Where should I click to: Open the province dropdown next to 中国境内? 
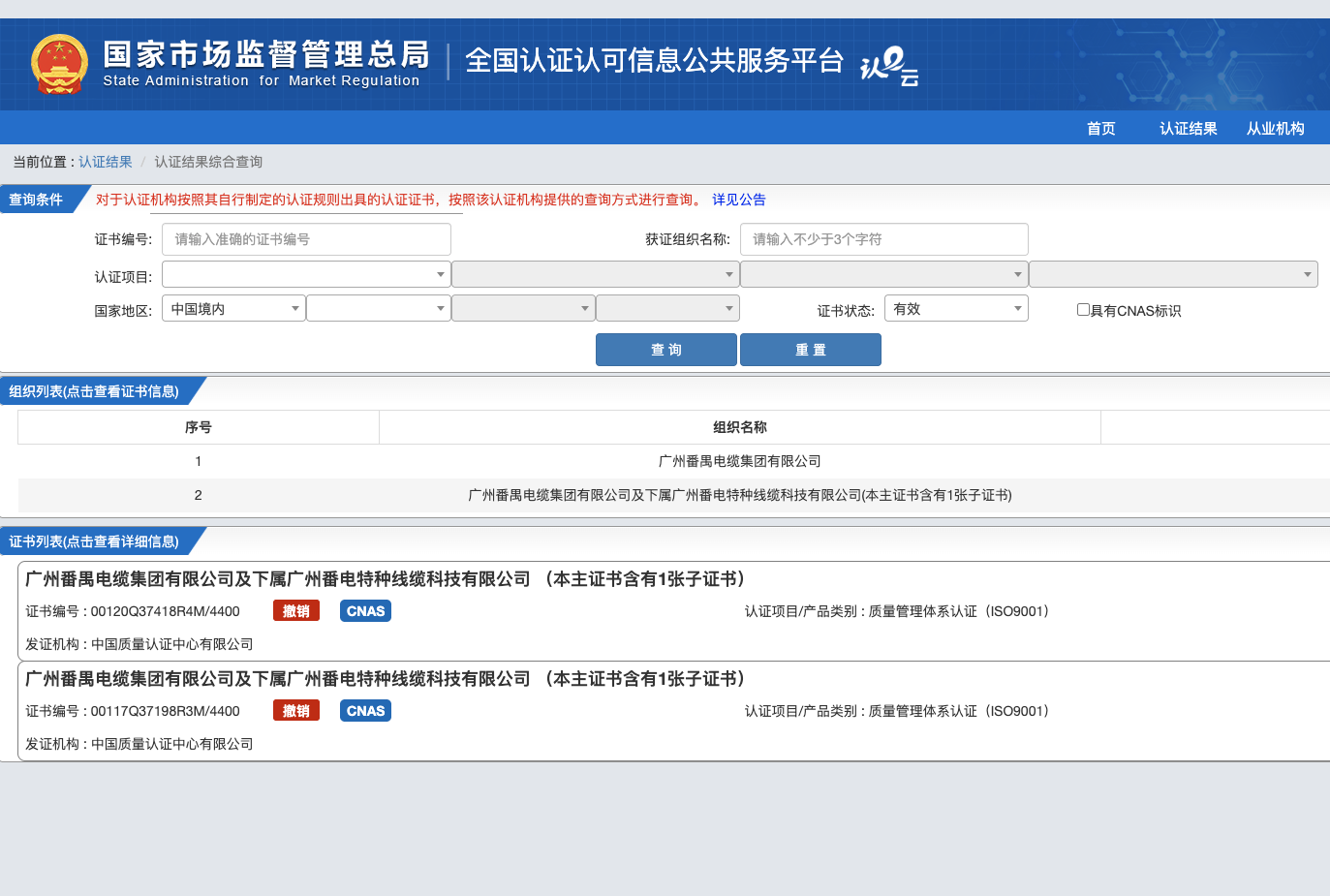click(379, 308)
